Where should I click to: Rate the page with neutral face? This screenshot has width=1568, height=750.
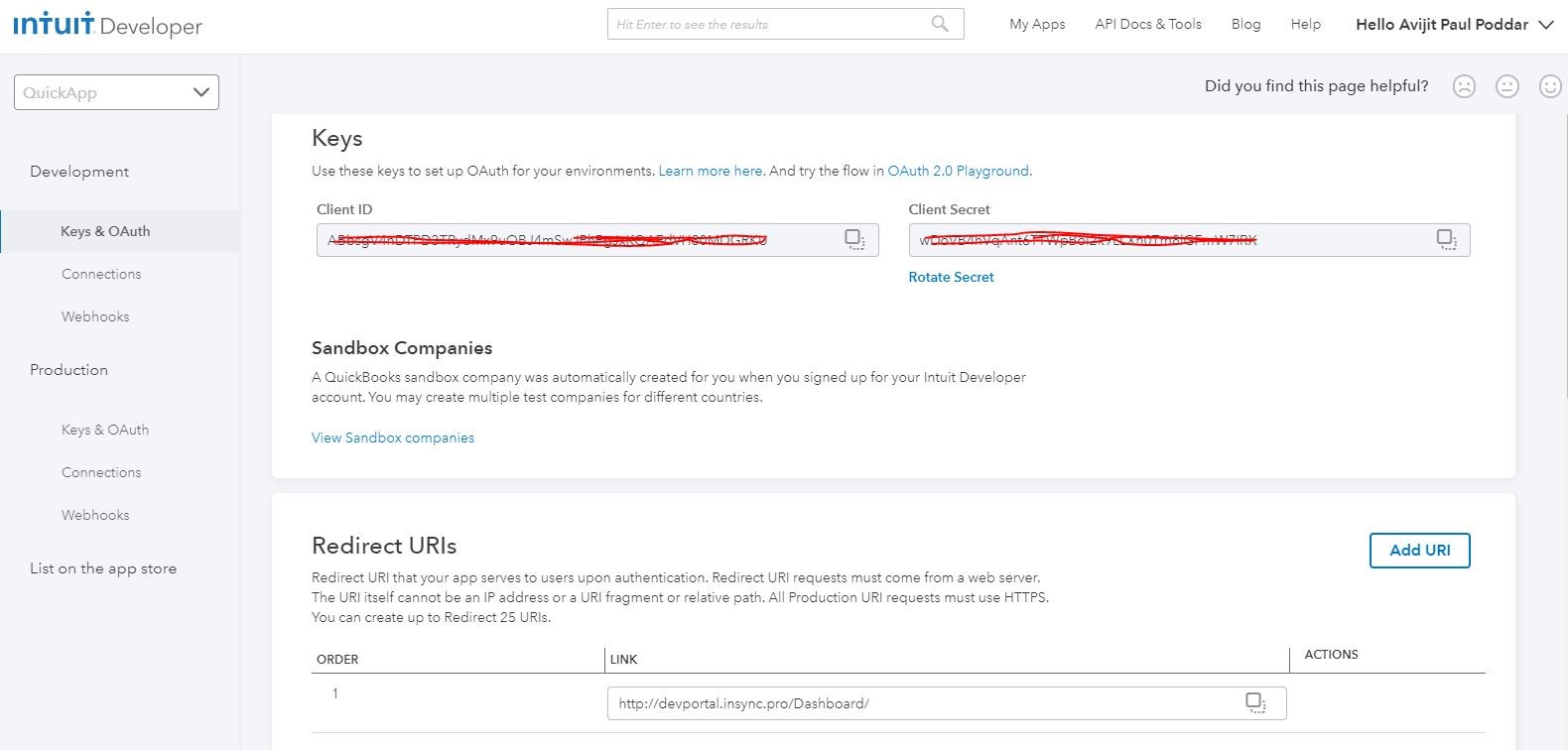click(x=1507, y=86)
